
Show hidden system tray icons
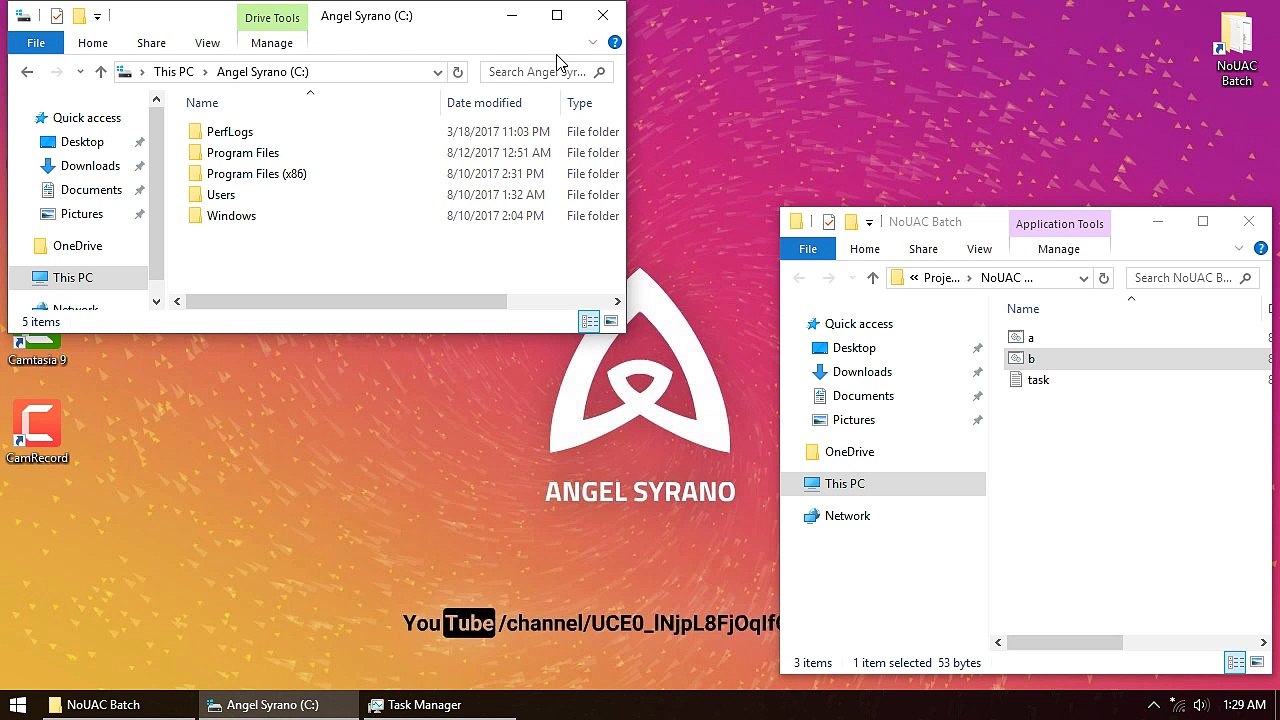[x=1153, y=705]
